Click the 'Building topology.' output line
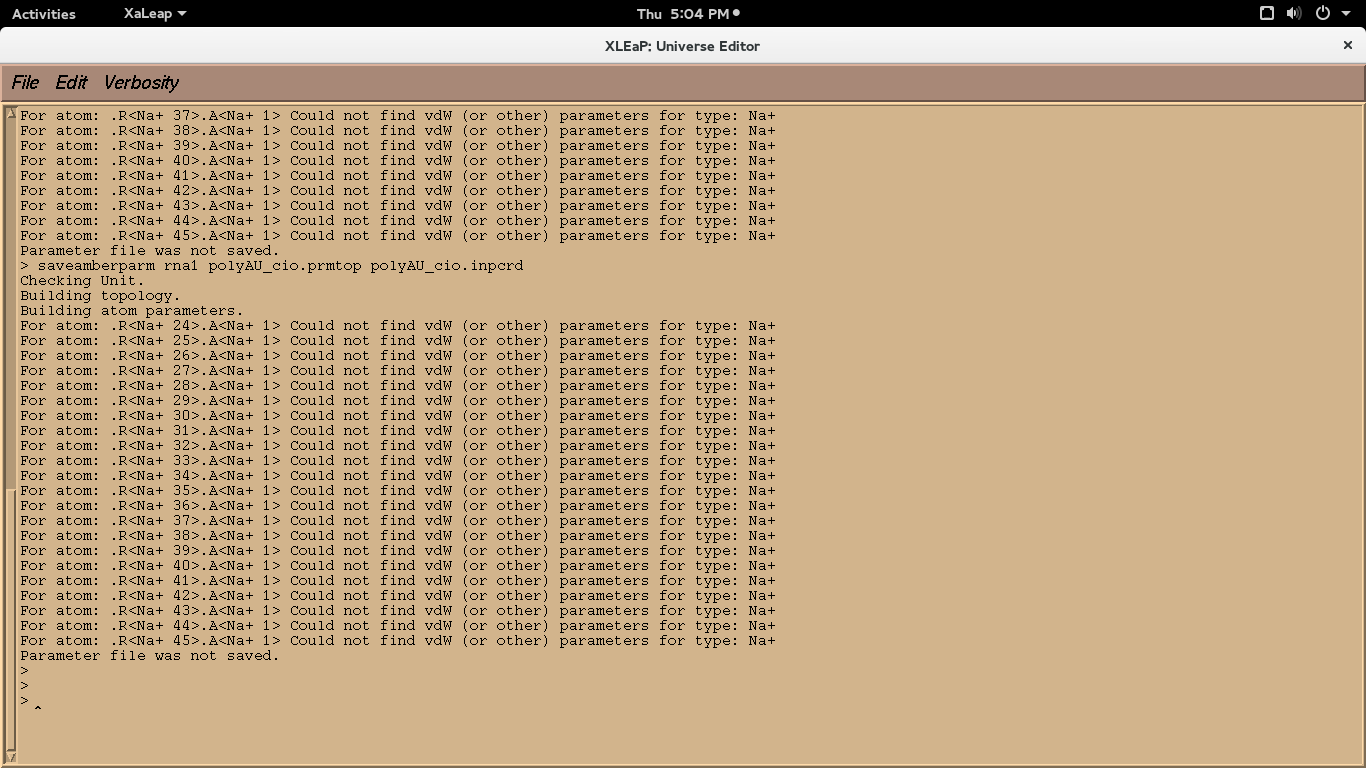This screenshot has width=1366, height=768. coord(100,296)
